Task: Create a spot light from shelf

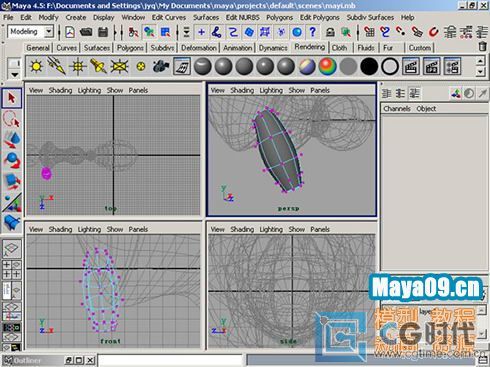Action: pyautogui.click(x=98, y=66)
